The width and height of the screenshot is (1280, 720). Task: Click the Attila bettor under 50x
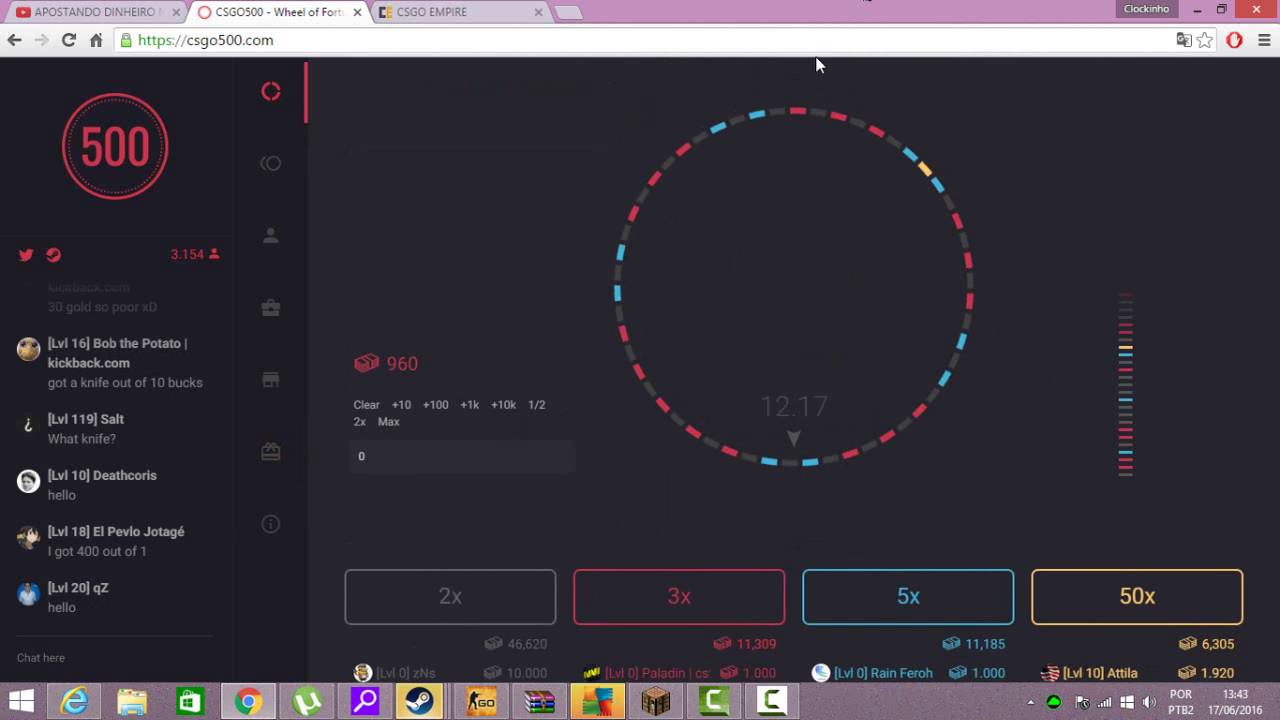point(1100,673)
